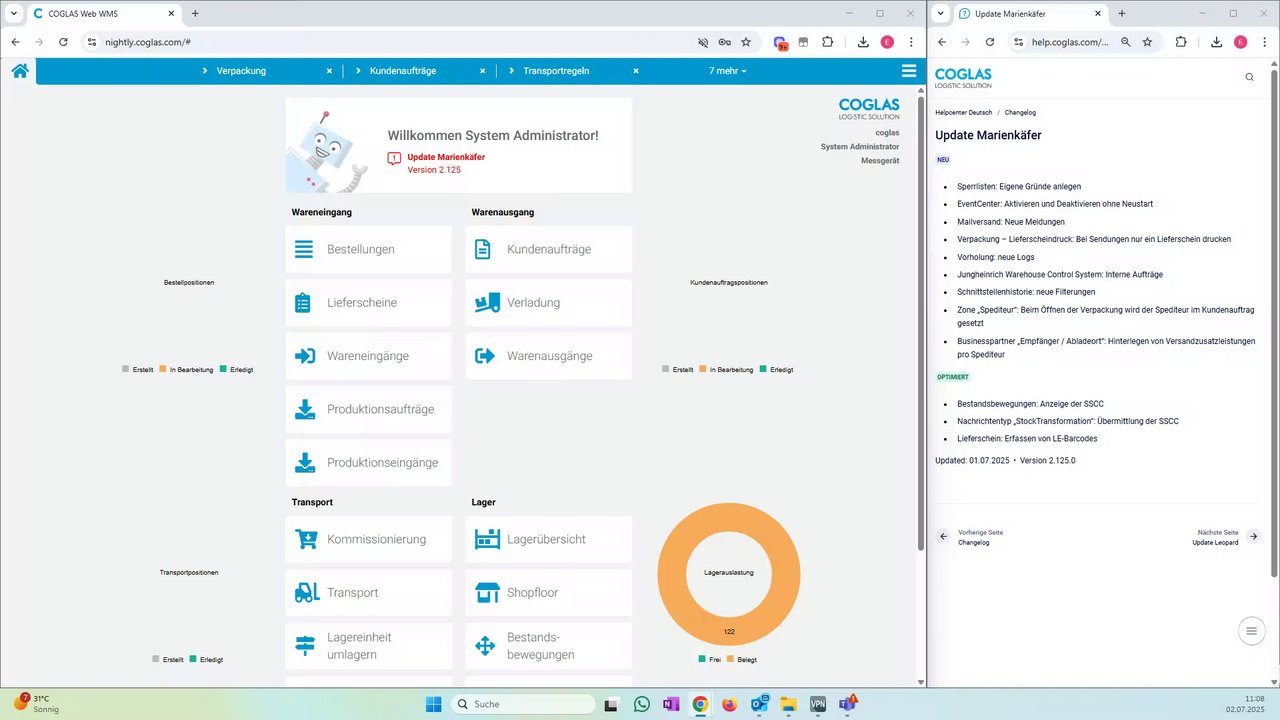This screenshot has height=720, width=1280.
Task: Toggle 'In Bearbeitung' legend in Bestellpositionen chart
Action: tap(186, 370)
